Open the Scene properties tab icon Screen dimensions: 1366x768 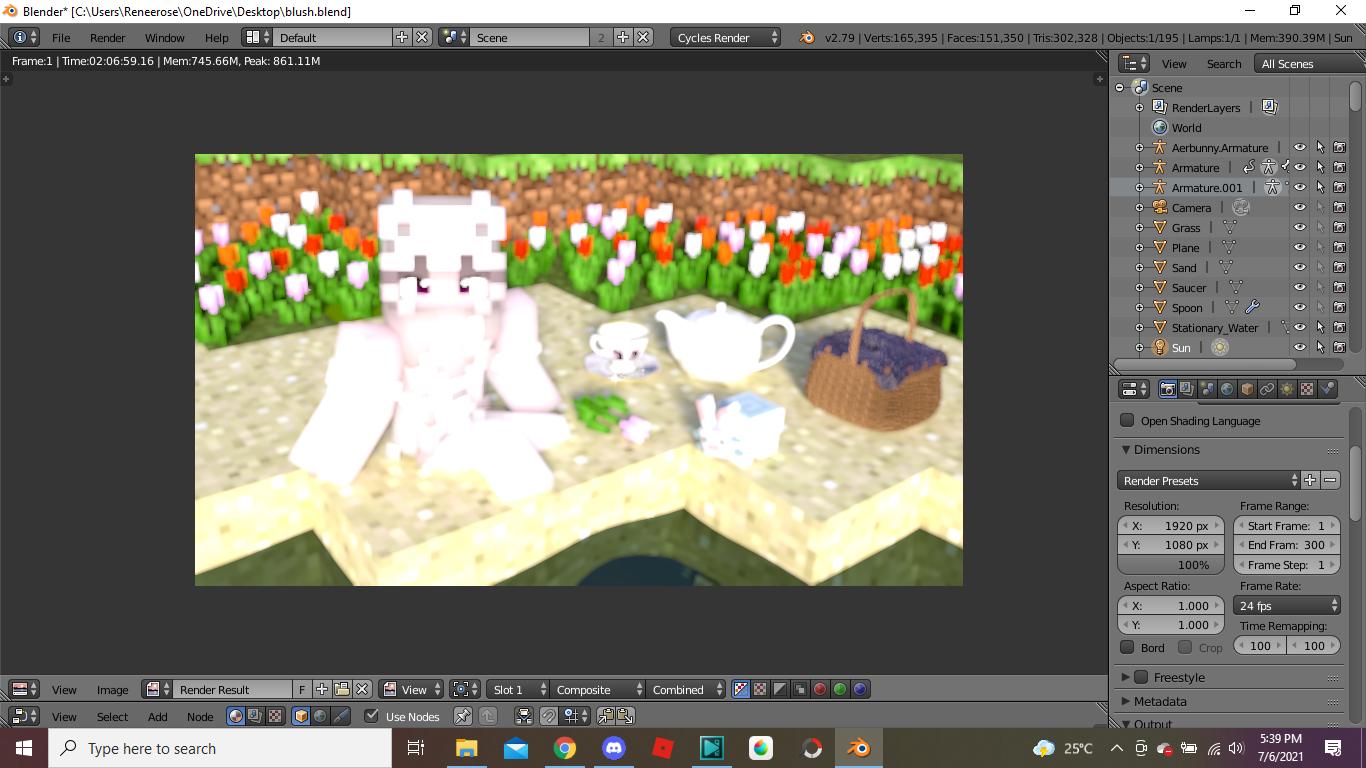pos(1207,389)
